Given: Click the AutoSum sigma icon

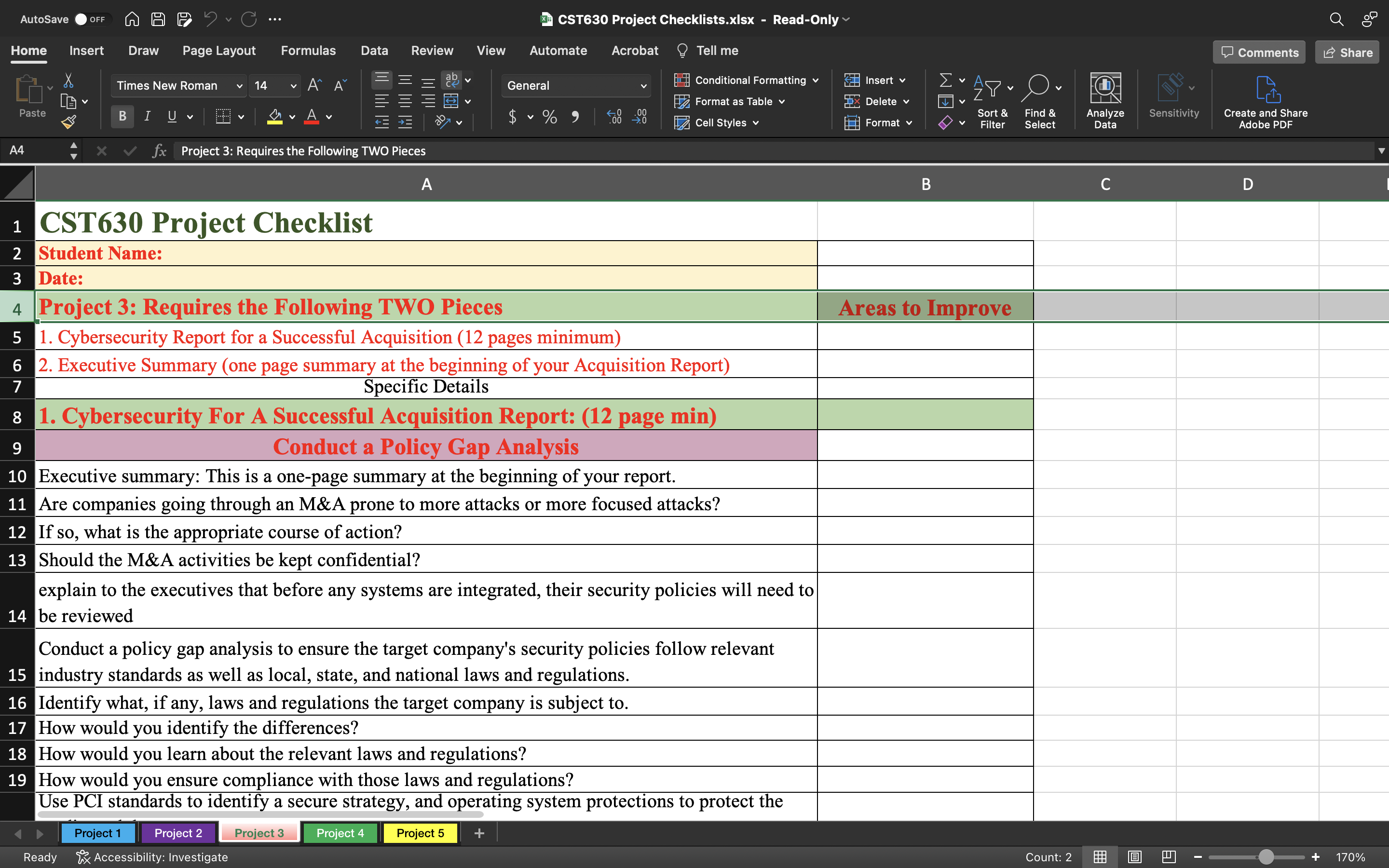Looking at the screenshot, I should tap(945, 80).
